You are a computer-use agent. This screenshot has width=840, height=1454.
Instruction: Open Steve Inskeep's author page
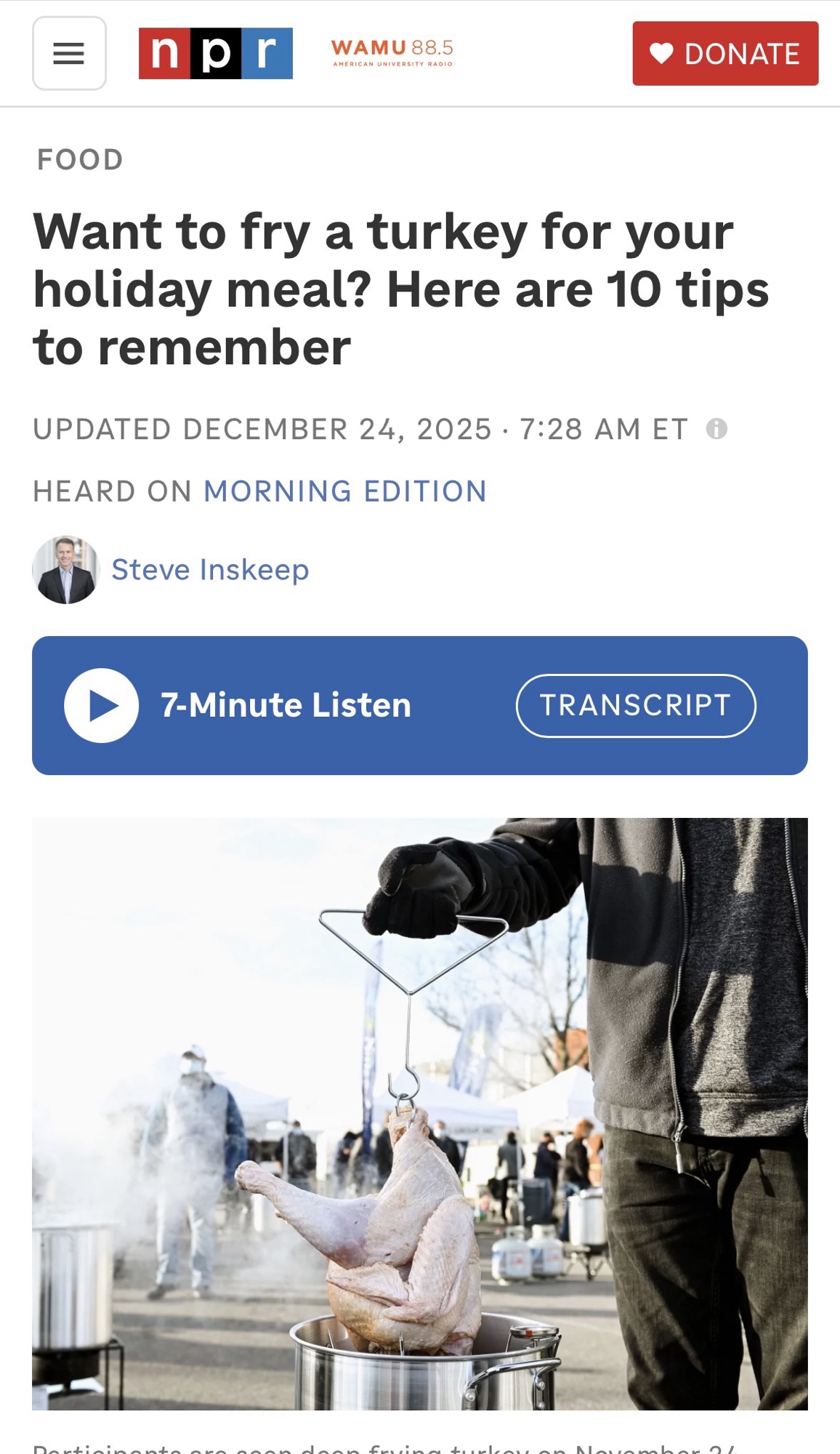click(210, 570)
